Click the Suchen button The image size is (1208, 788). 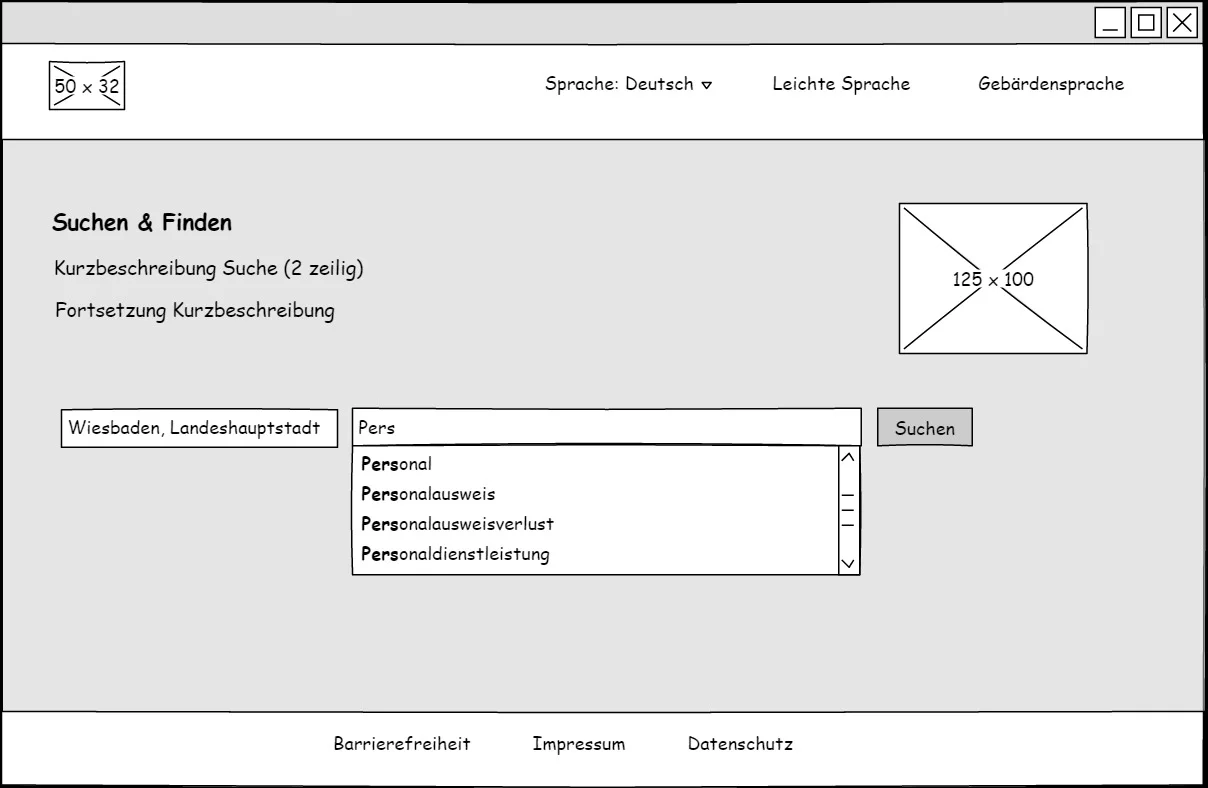pyautogui.click(x=925, y=428)
